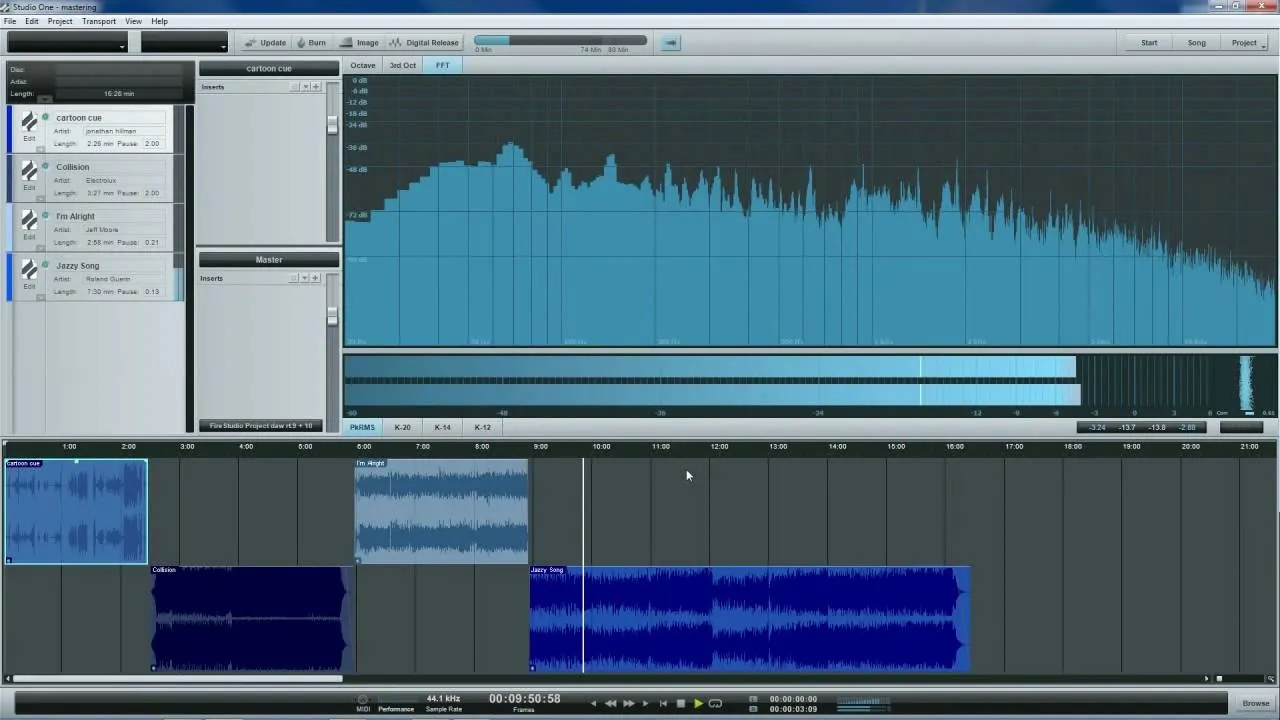Select the cartoon cue clip on the timeline
Image resolution: width=1280 pixels, height=720 pixels.
(x=76, y=511)
